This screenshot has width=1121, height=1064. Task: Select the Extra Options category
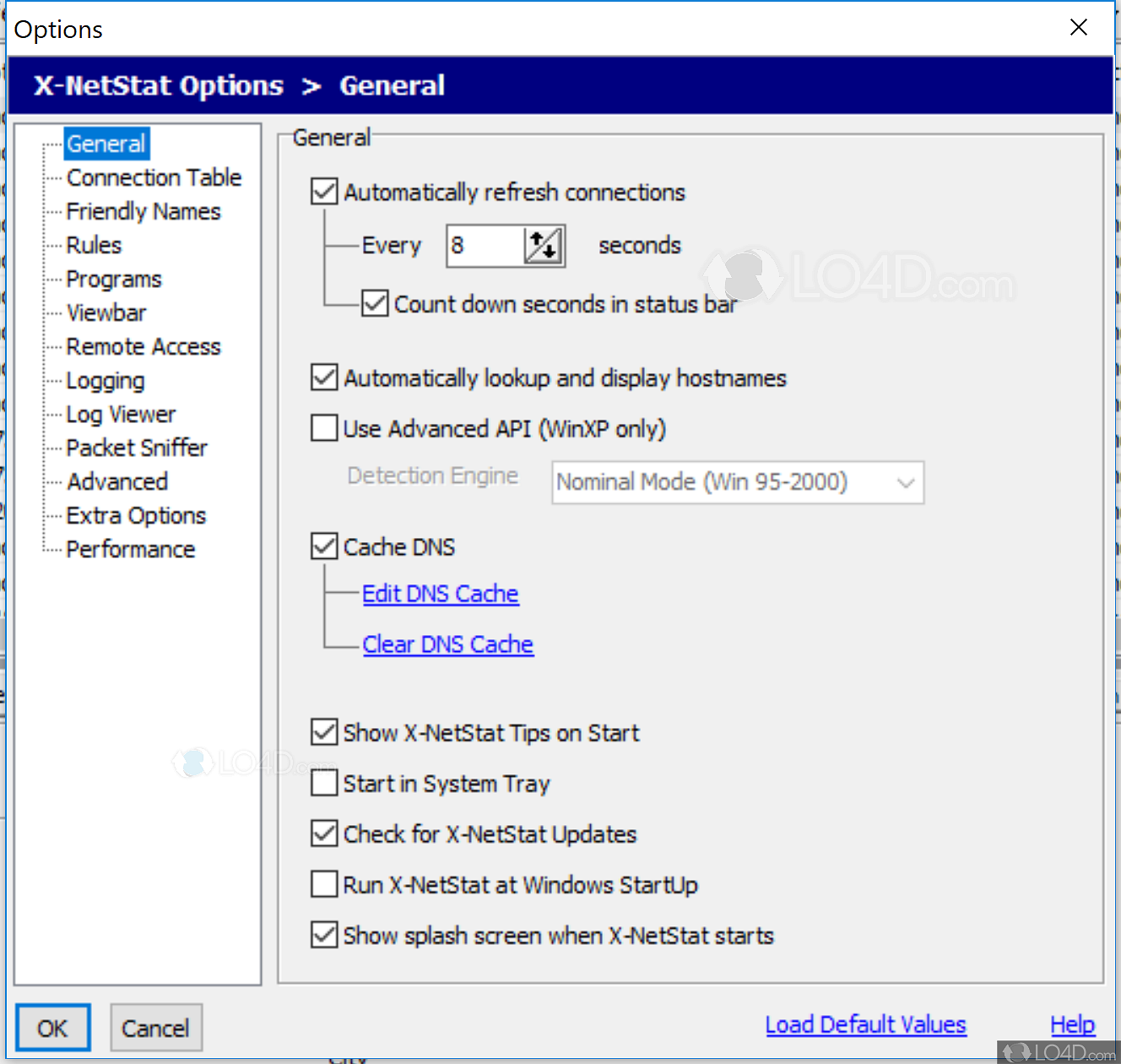coord(135,515)
